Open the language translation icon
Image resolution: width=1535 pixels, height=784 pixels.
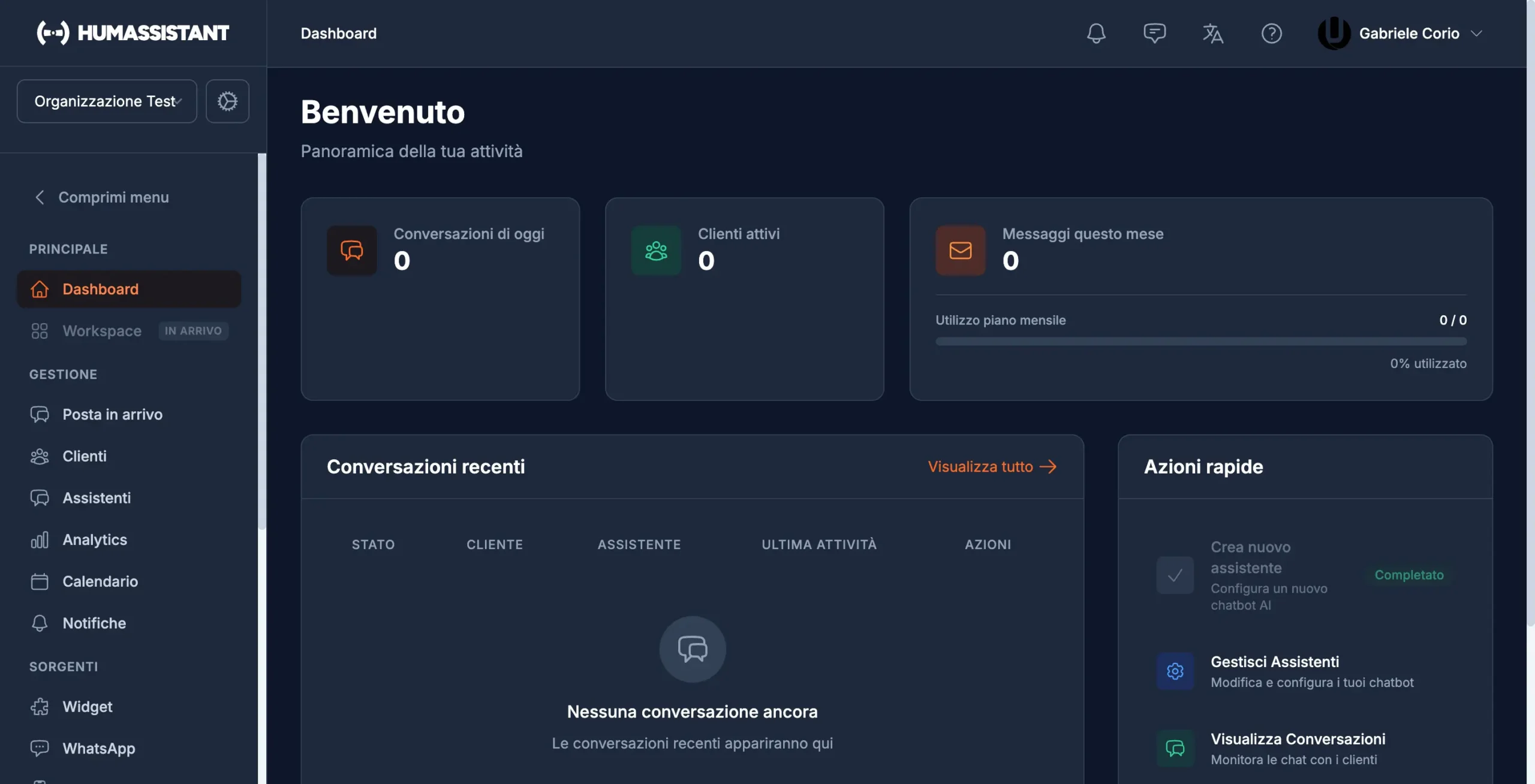1212,34
